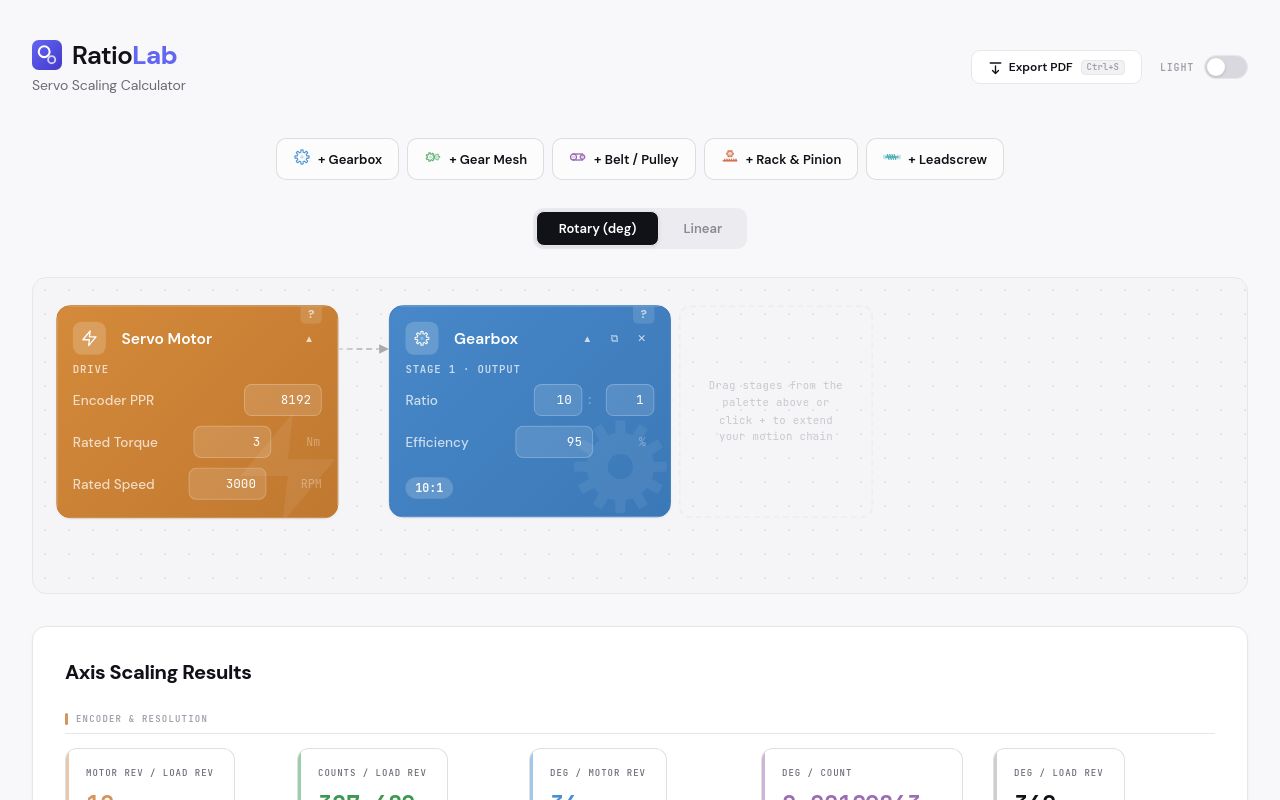
Task: Click the 'Ratio' label in Gearbox
Action: (x=421, y=400)
